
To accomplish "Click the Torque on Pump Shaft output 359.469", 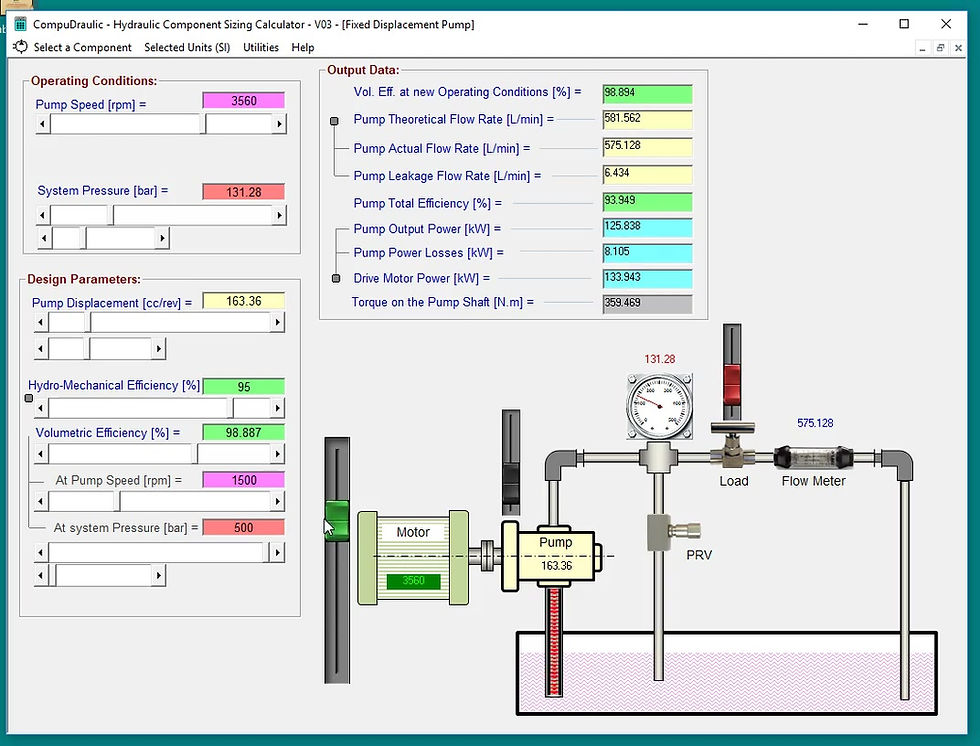I will [x=648, y=304].
